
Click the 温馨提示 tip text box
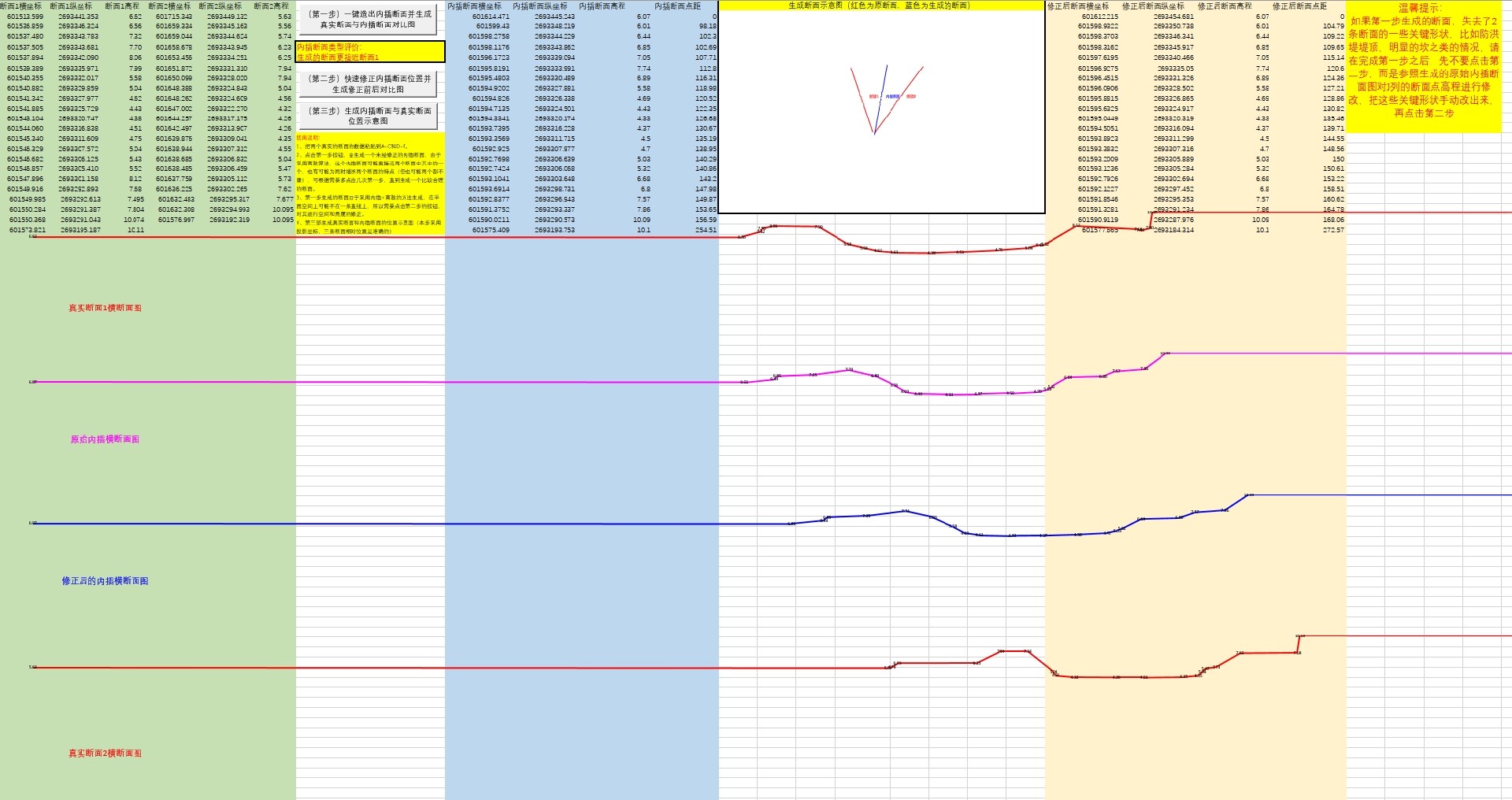(x=1424, y=66)
